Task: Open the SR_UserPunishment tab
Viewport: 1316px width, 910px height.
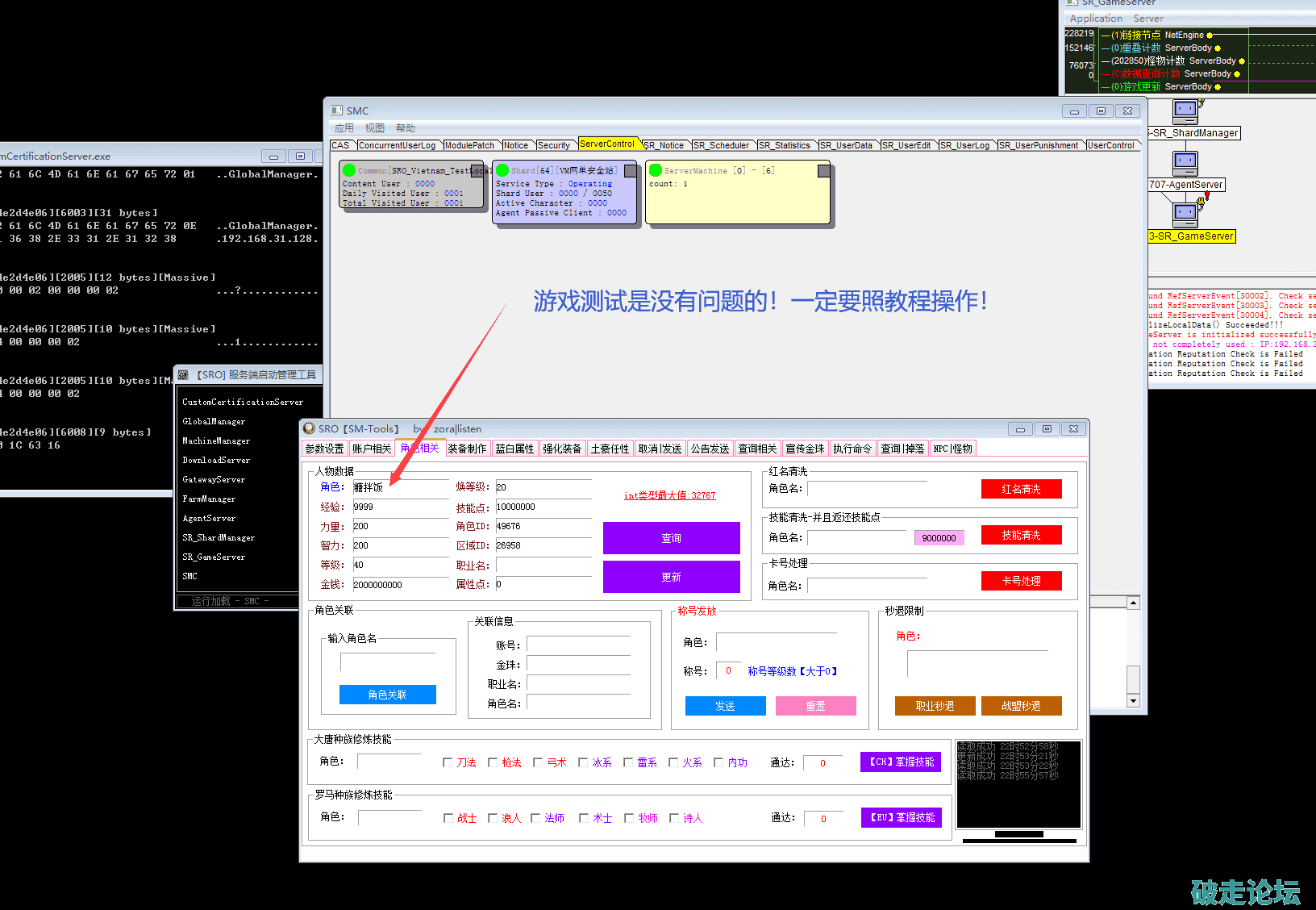Action: point(1040,145)
